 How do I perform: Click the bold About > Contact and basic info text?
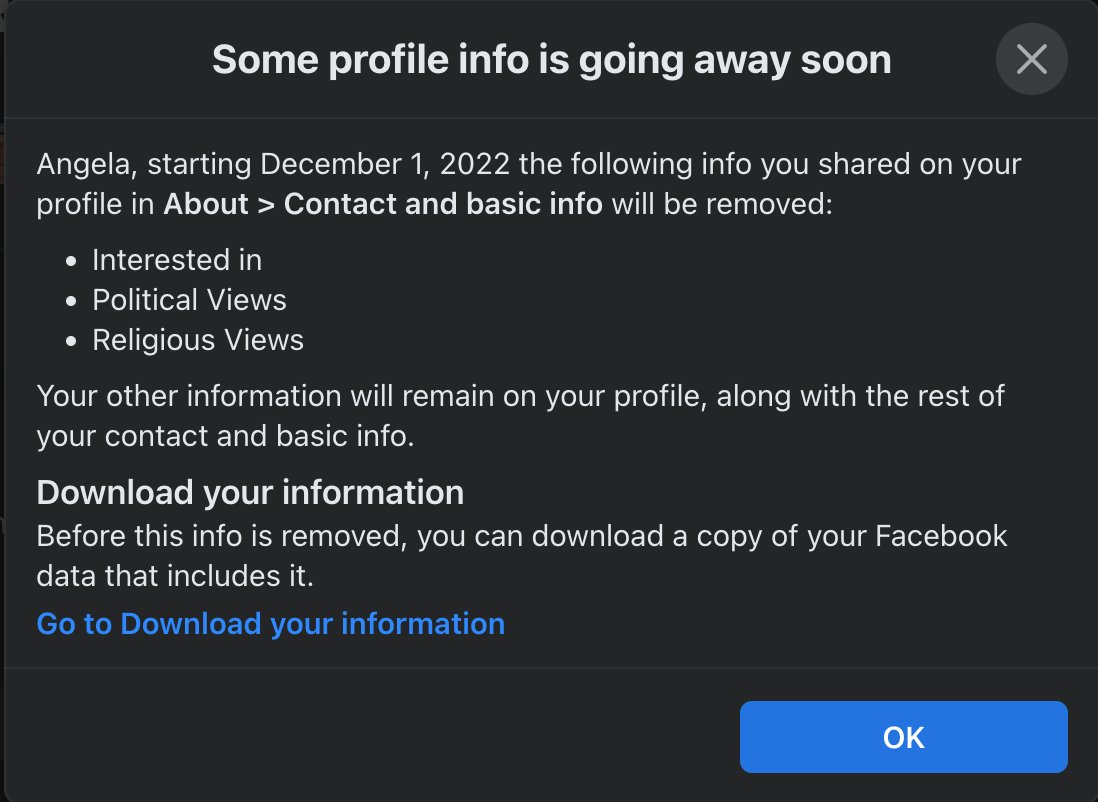pyautogui.click(x=383, y=204)
